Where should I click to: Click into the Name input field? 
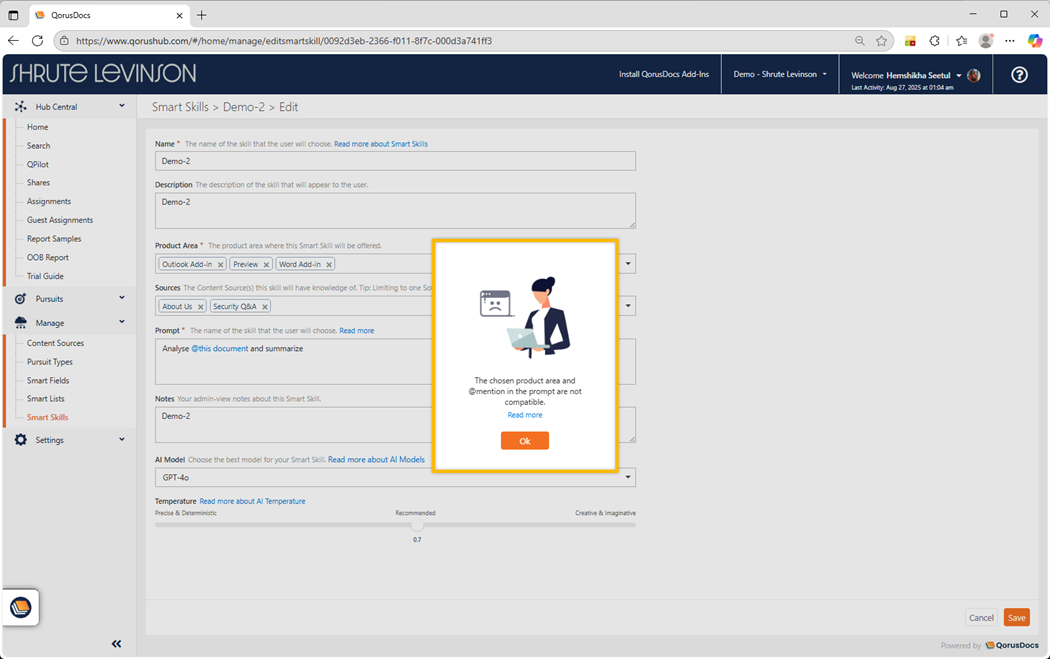click(x=395, y=161)
